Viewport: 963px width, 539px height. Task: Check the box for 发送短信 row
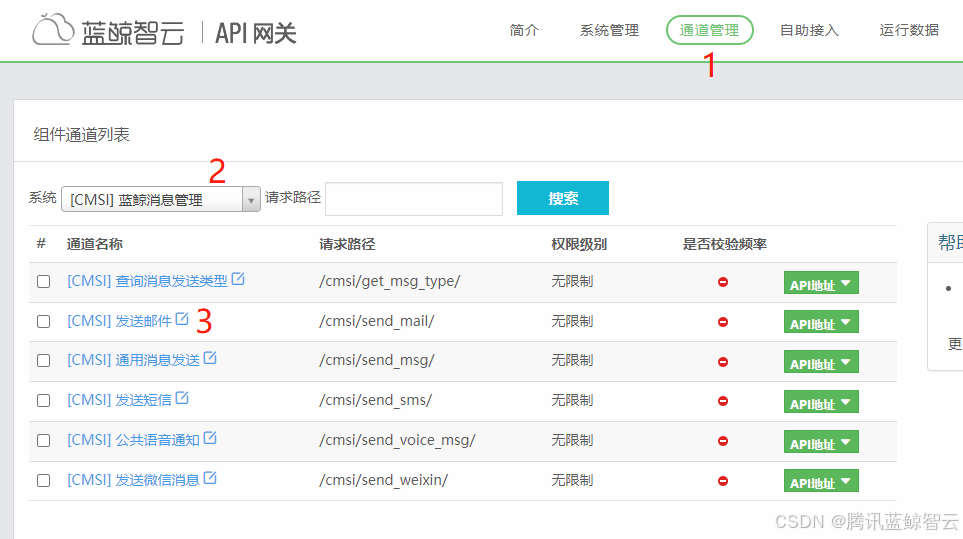44,400
